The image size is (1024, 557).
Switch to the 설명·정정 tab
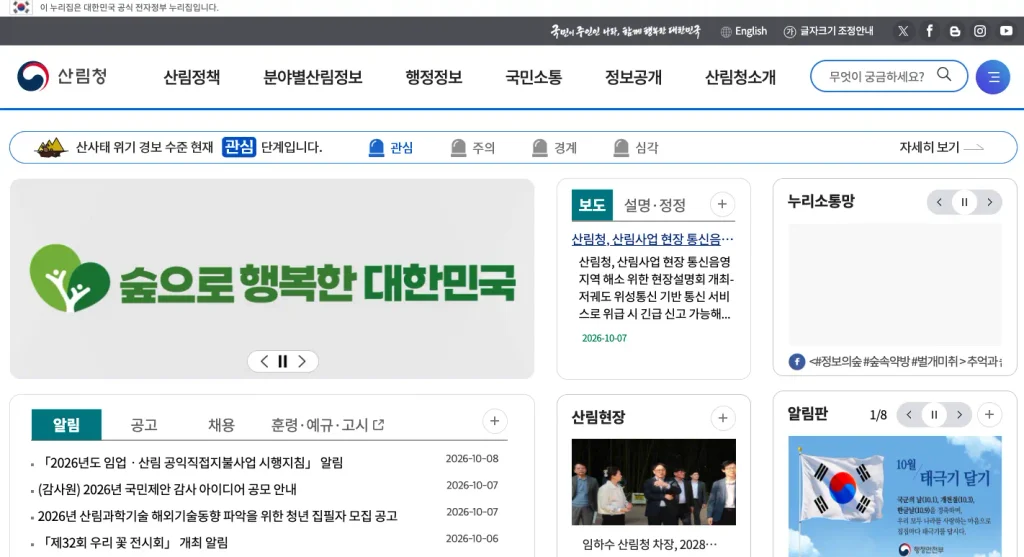[x=654, y=206]
